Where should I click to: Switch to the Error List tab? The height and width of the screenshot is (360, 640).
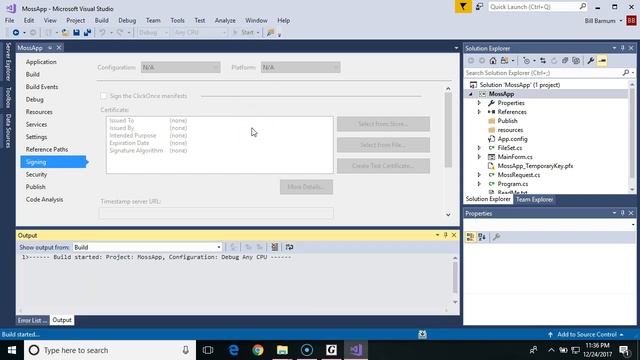point(32,320)
